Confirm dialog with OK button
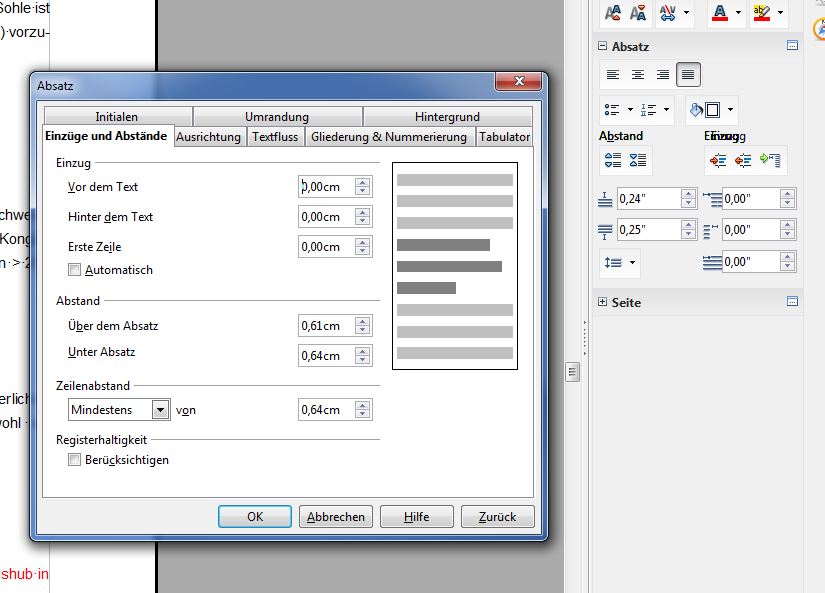The image size is (825, 593). tap(255, 517)
